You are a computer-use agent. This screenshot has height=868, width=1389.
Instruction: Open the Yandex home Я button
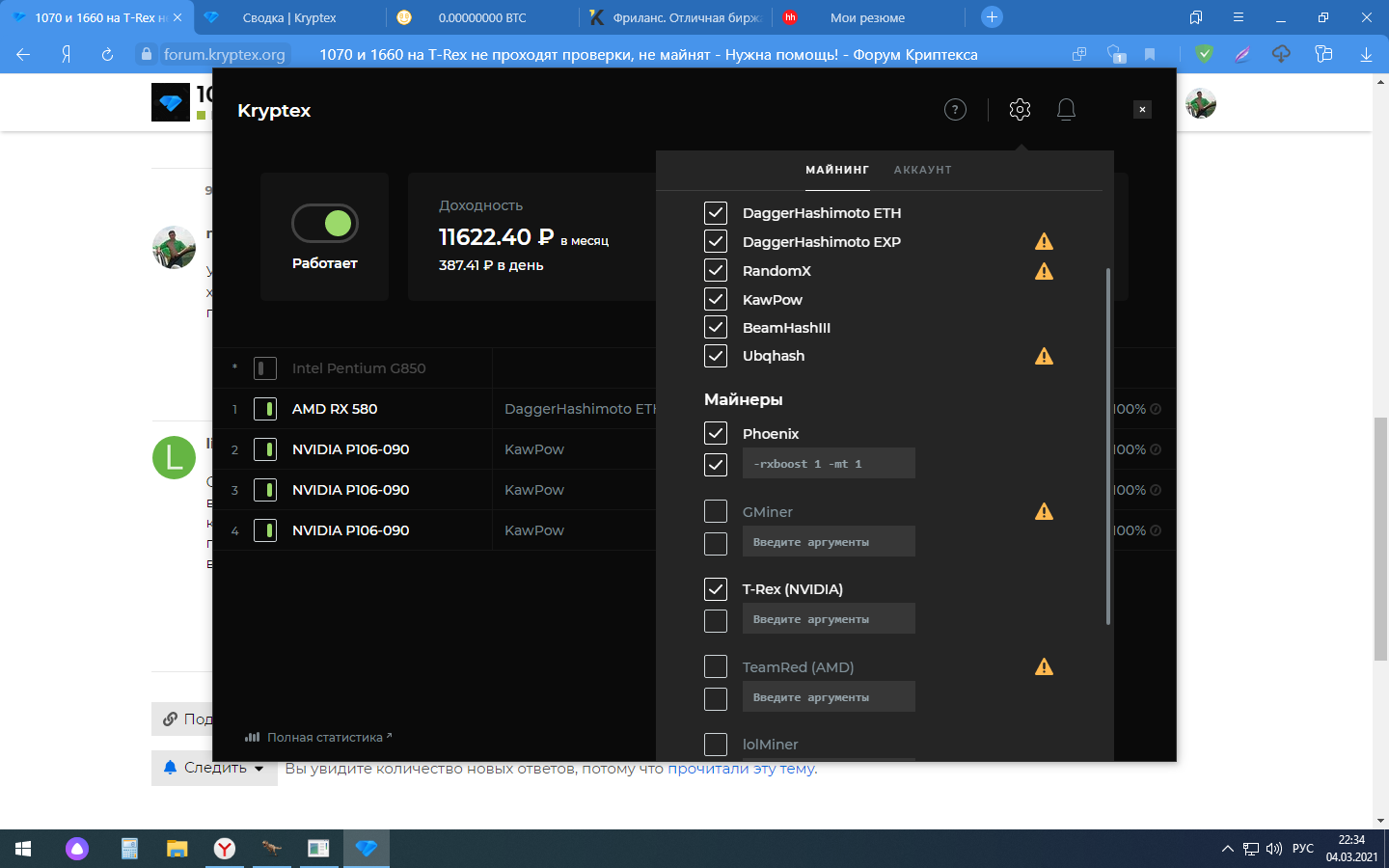click(x=66, y=55)
